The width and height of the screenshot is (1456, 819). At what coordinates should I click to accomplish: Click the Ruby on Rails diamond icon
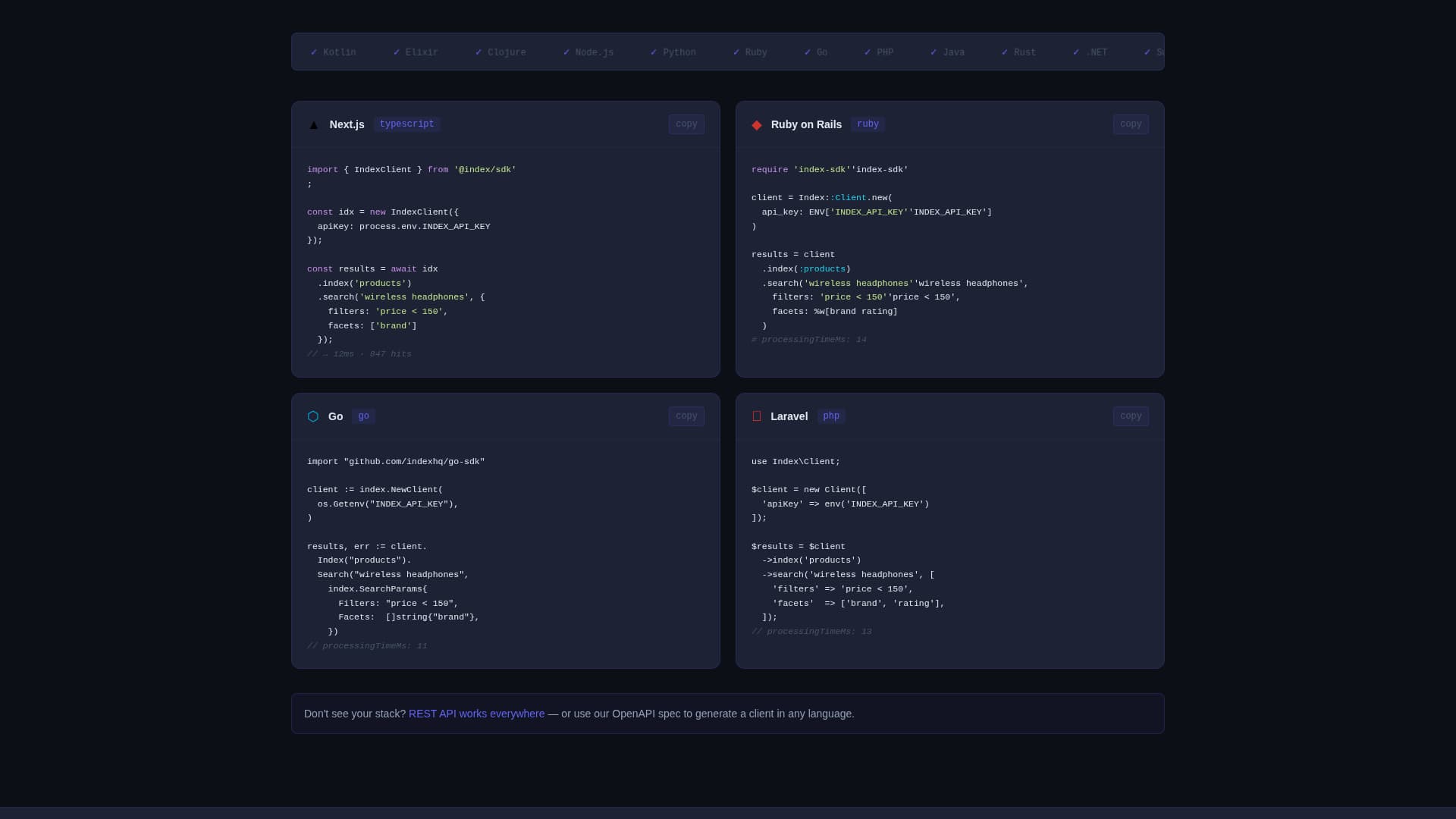point(757,124)
